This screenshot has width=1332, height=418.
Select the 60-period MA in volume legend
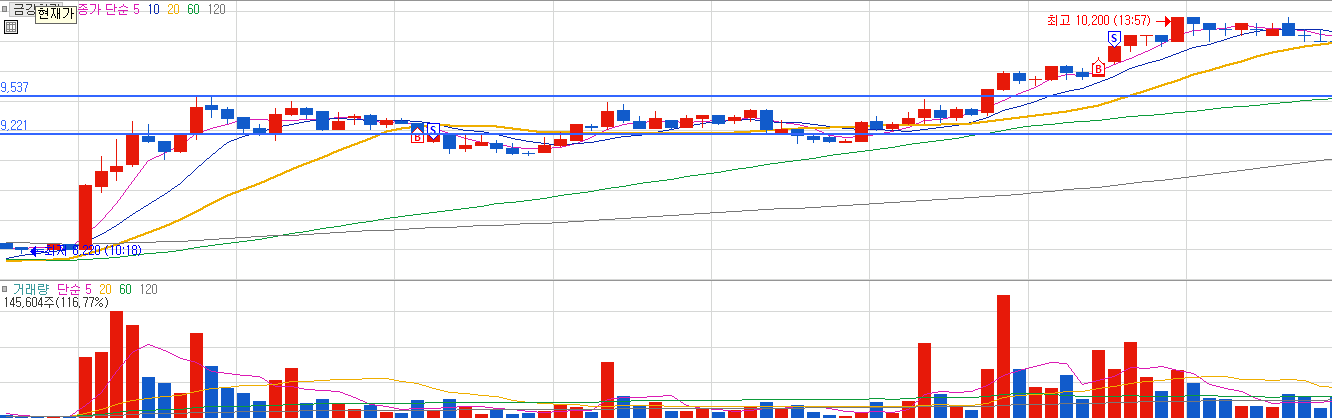[125, 289]
